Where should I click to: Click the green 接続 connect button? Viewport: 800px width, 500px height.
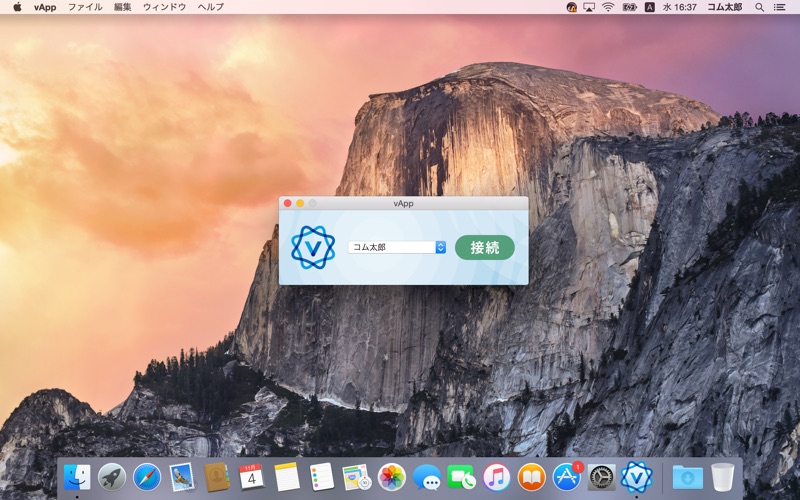pyautogui.click(x=485, y=247)
